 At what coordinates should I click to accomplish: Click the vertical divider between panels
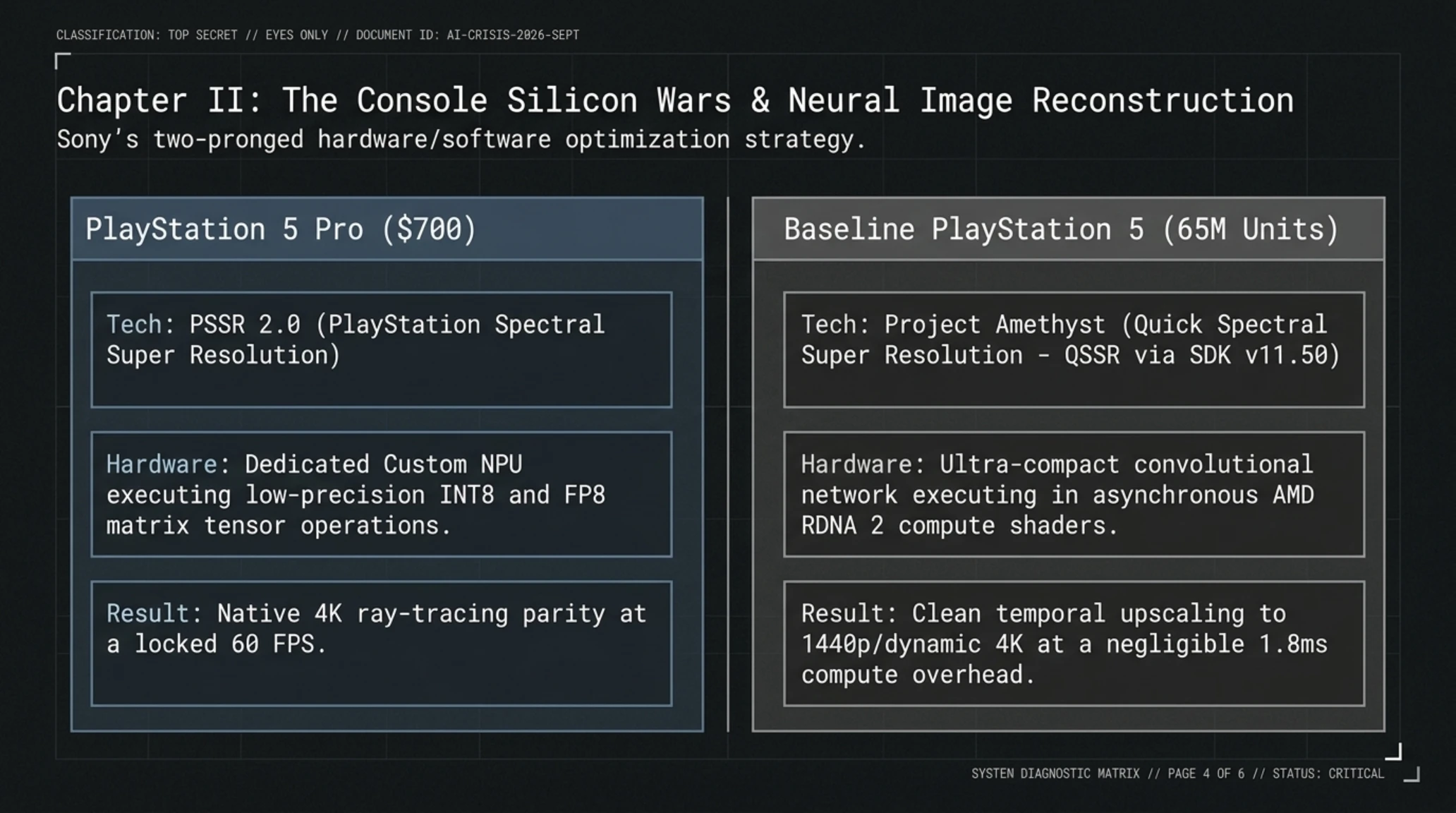click(728, 464)
